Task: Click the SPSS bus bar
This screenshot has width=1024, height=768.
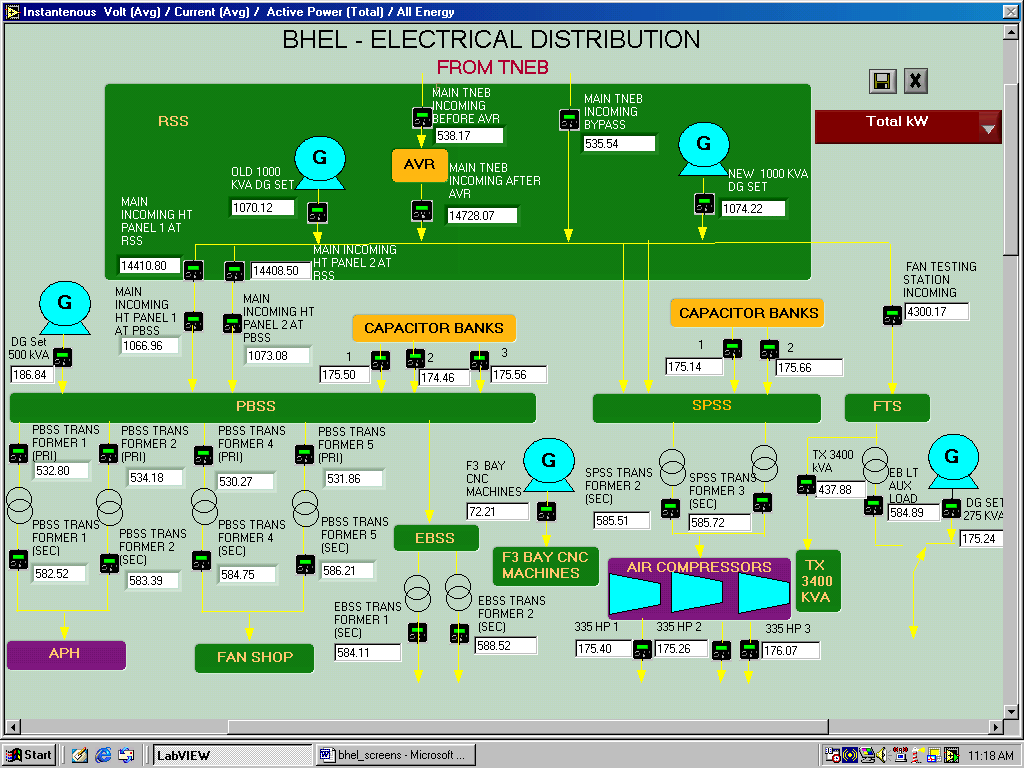Action: [x=707, y=408]
